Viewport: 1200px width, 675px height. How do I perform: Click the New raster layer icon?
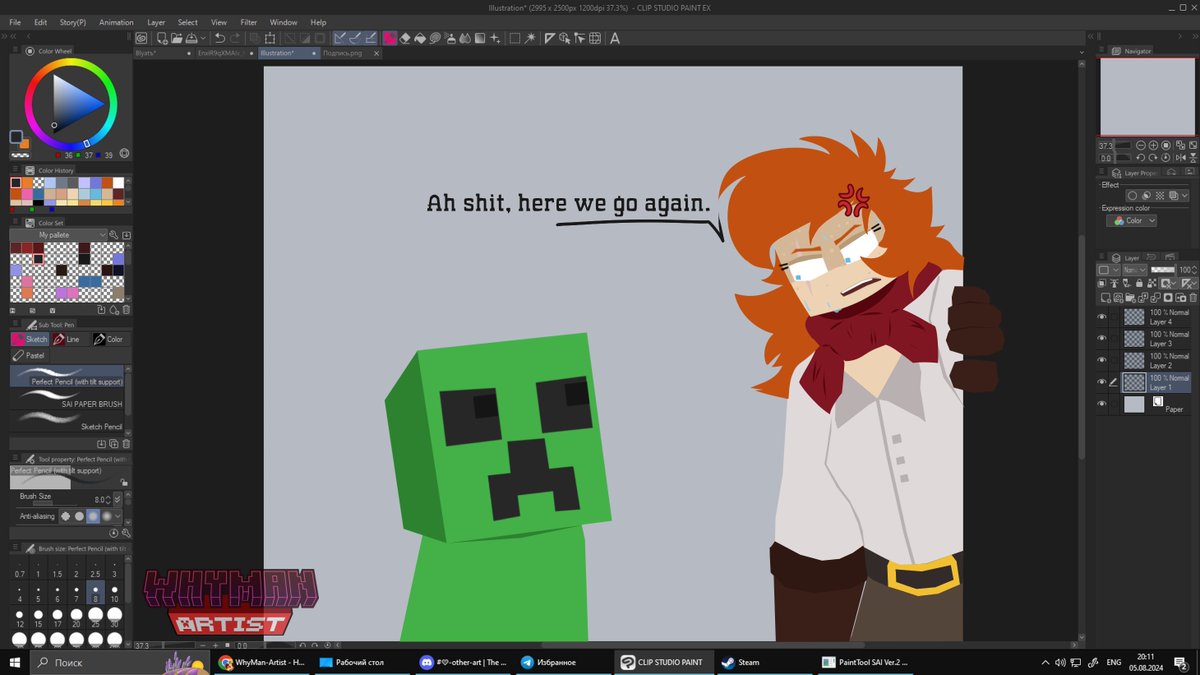[1105, 297]
